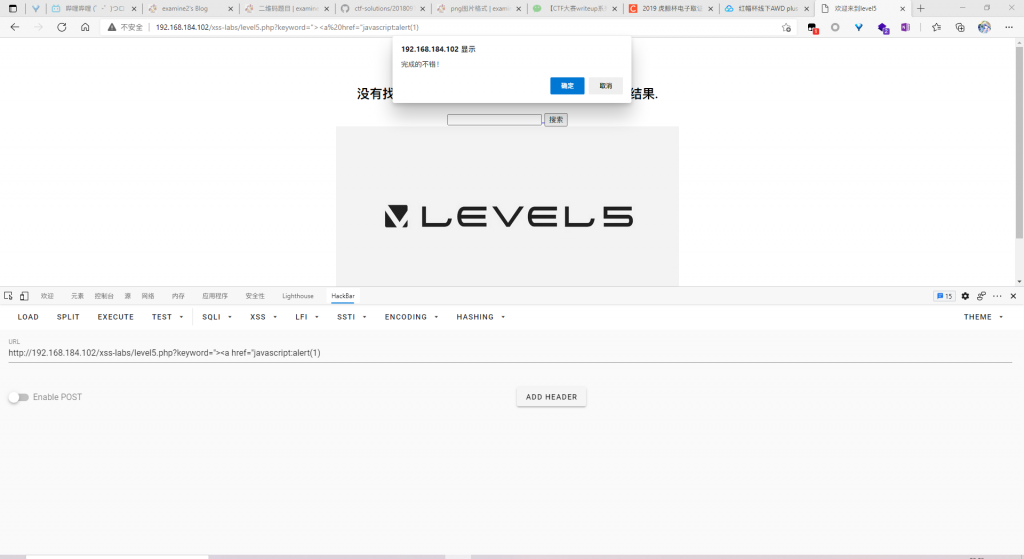Viewport: 1024px width, 559px height.
Task: Switch to the HackBar DevTools tab
Action: [x=343, y=296]
